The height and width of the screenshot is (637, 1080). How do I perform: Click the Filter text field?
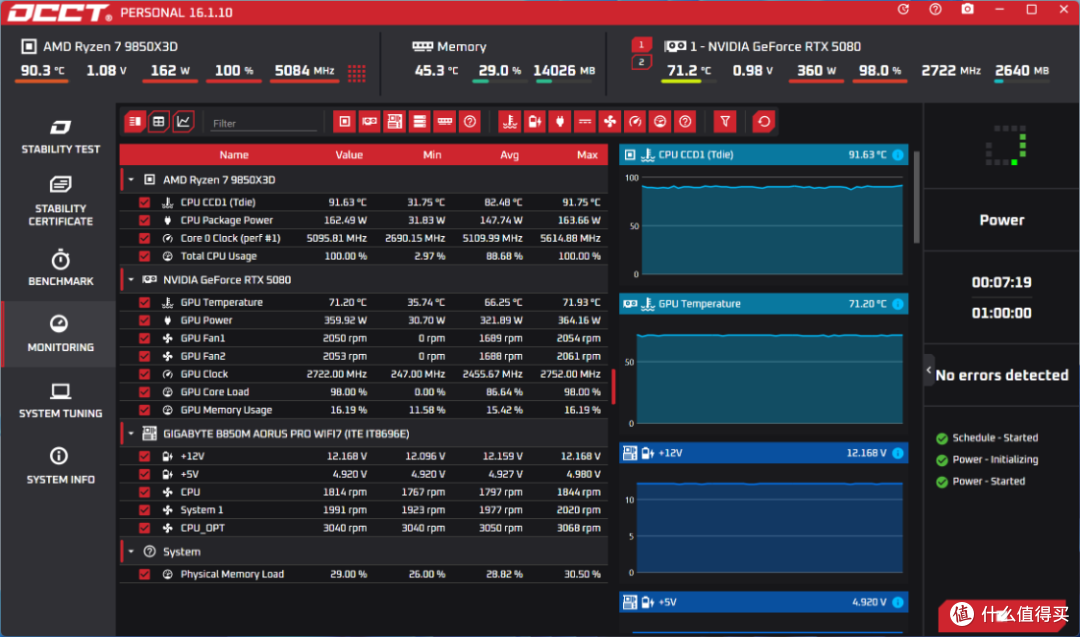[x=262, y=123]
